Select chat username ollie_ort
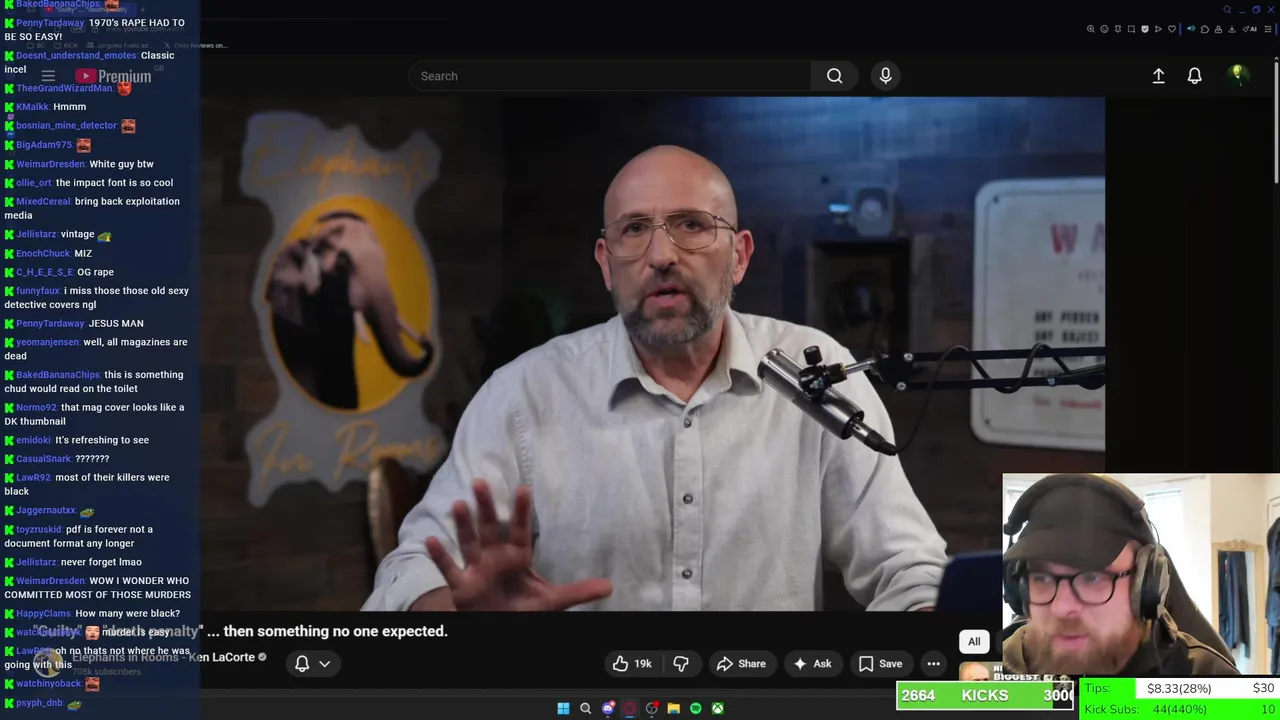 [33, 183]
